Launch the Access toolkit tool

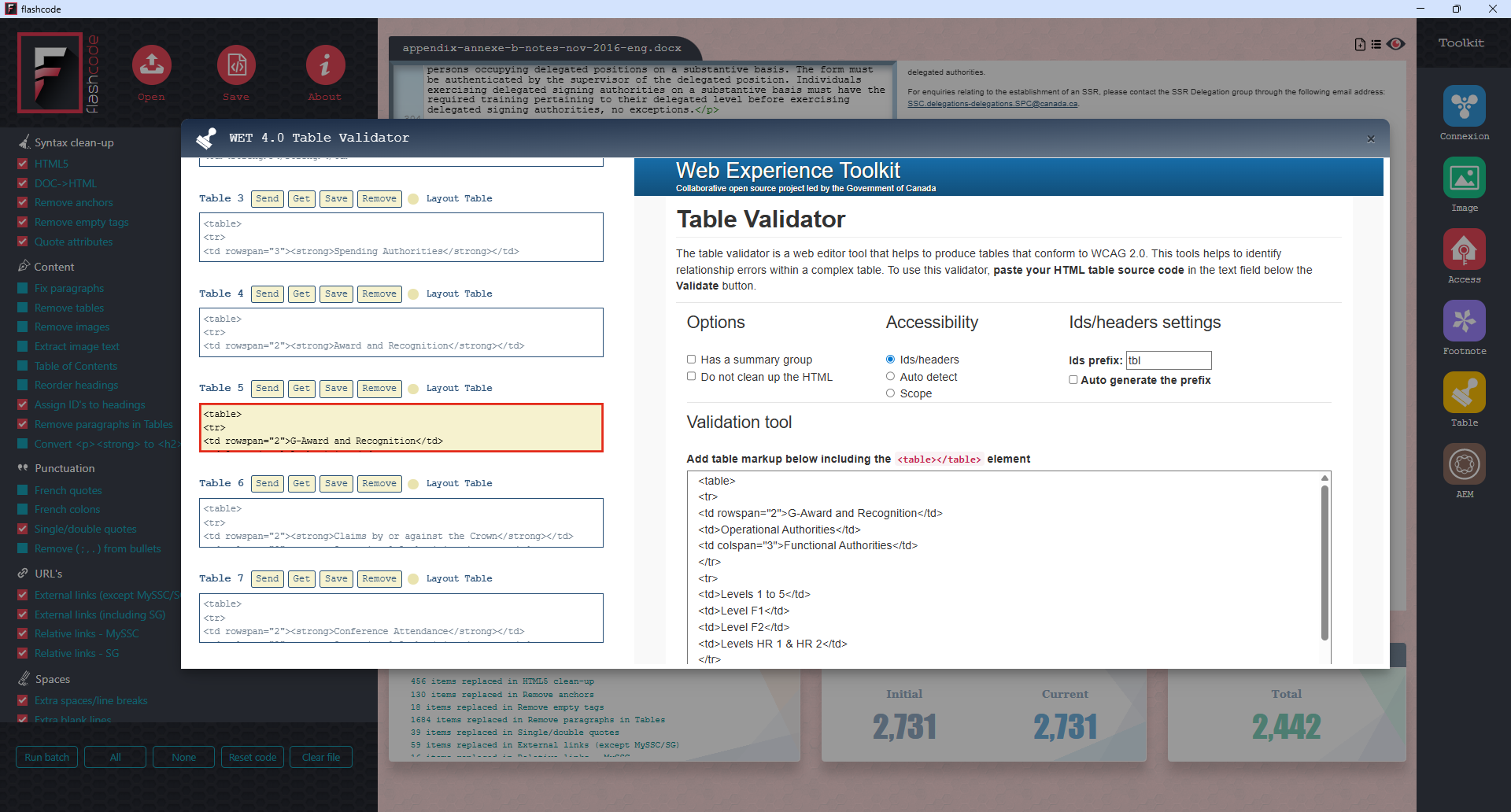tap(1464, 249)
